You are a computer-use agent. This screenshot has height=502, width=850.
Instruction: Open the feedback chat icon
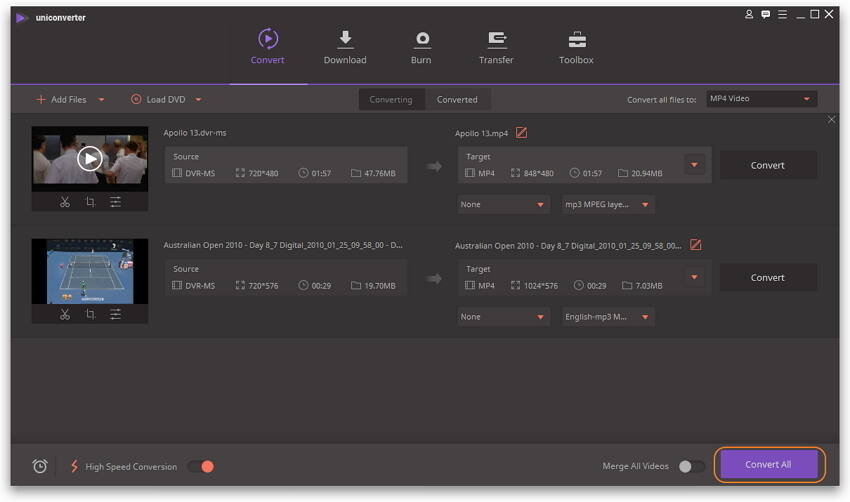click(765, 15)
